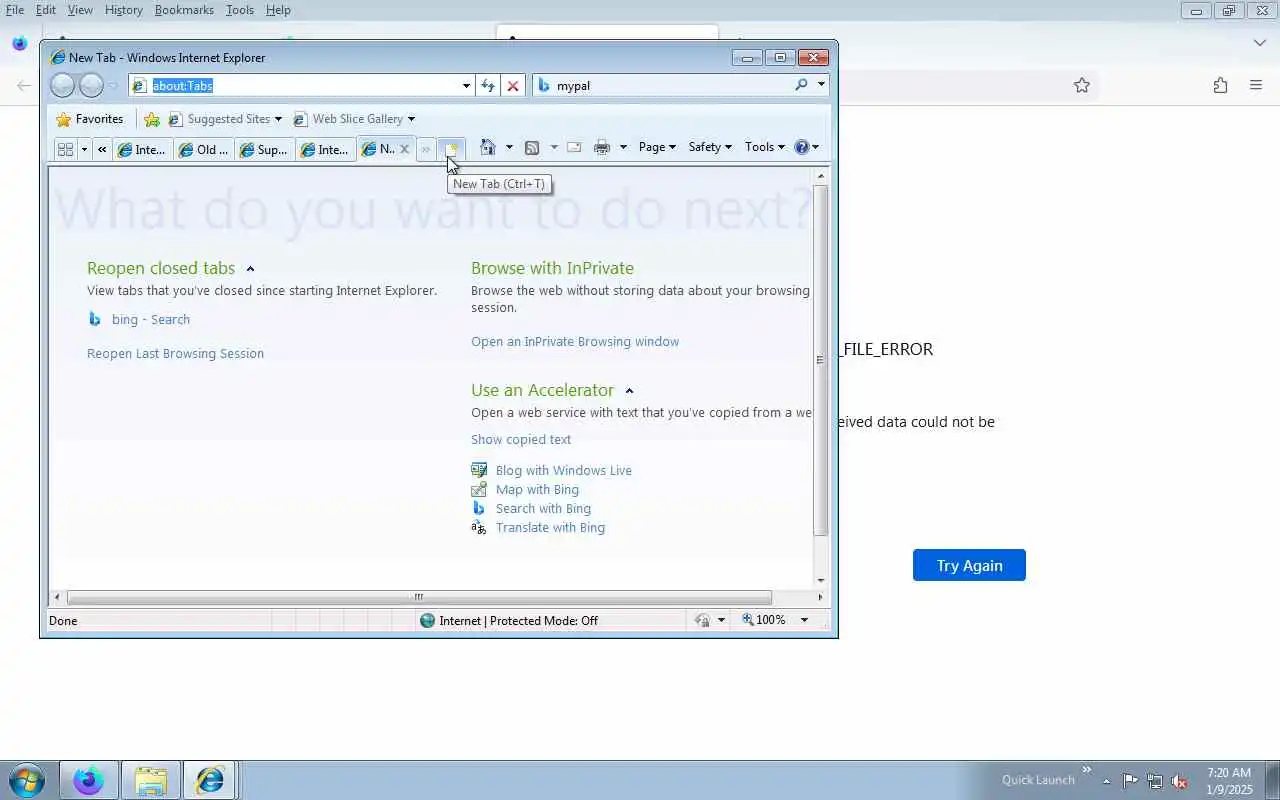Click the Refresh icon beside the address bar
1280x800 pixels.
point(488,86)
